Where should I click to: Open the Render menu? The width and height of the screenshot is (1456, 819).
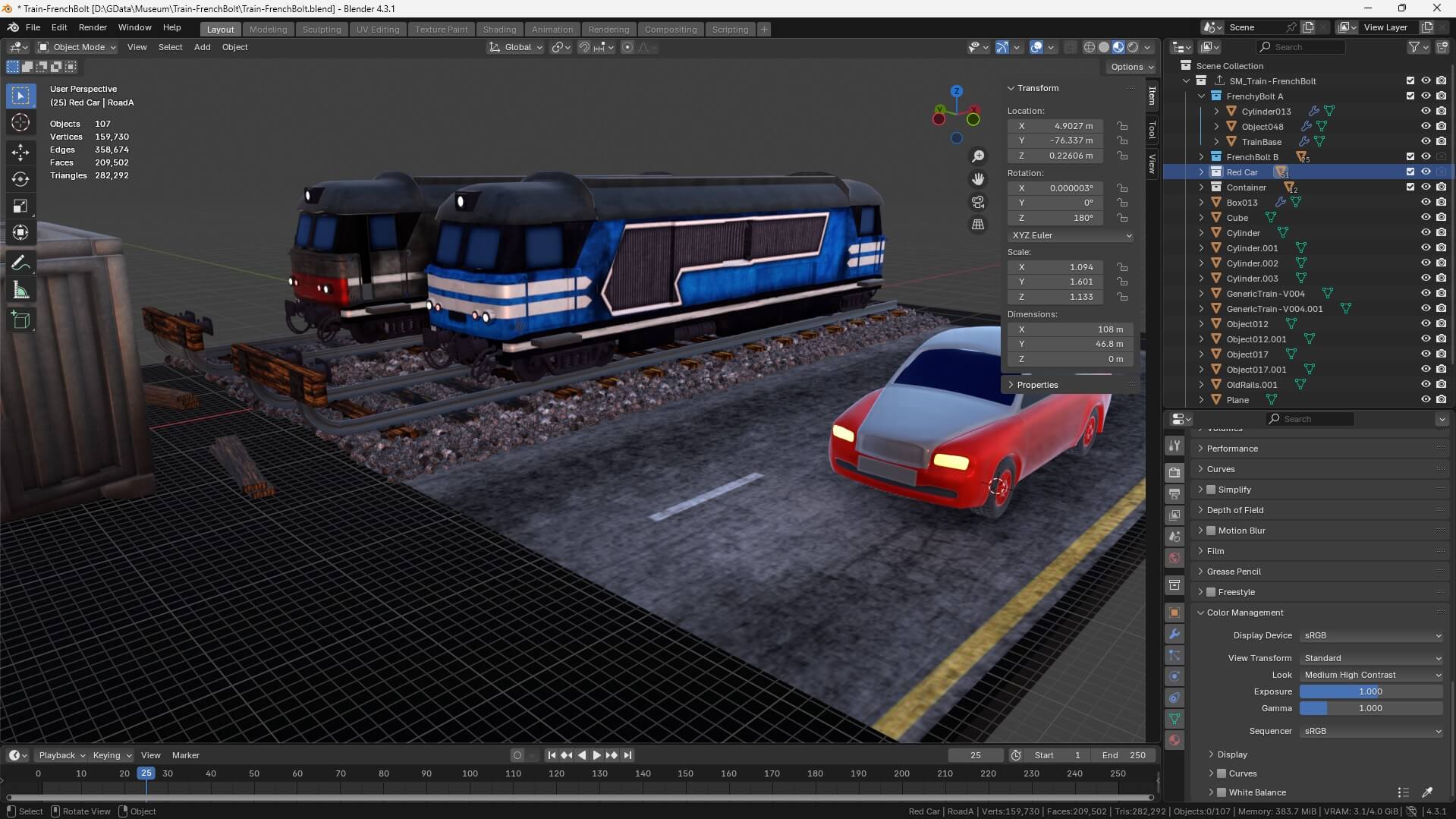click(x=93, y=27)
